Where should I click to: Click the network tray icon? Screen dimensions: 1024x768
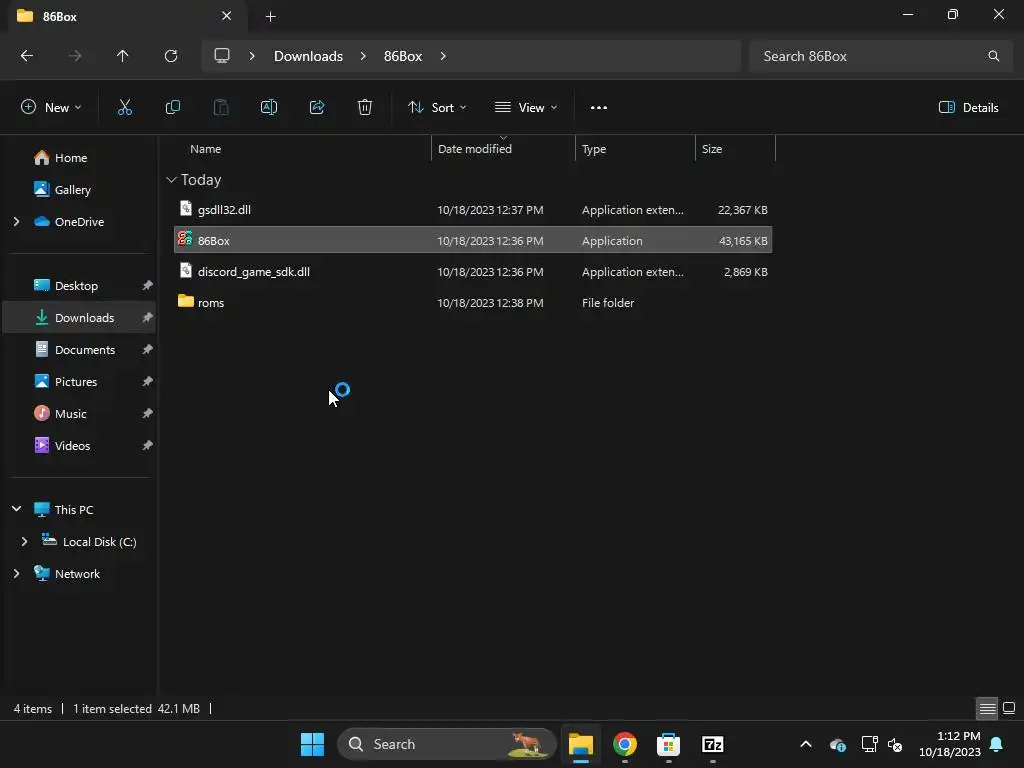tap(869, 744)
